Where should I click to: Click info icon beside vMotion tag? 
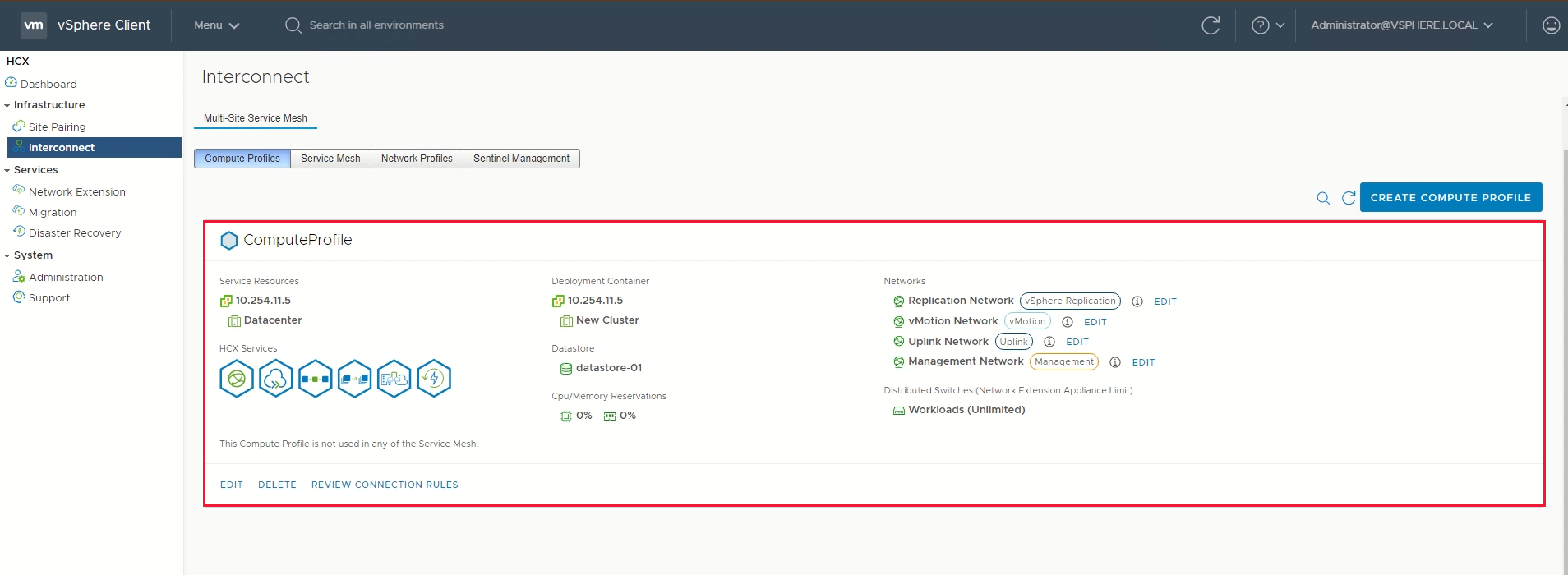(1068, 322)
